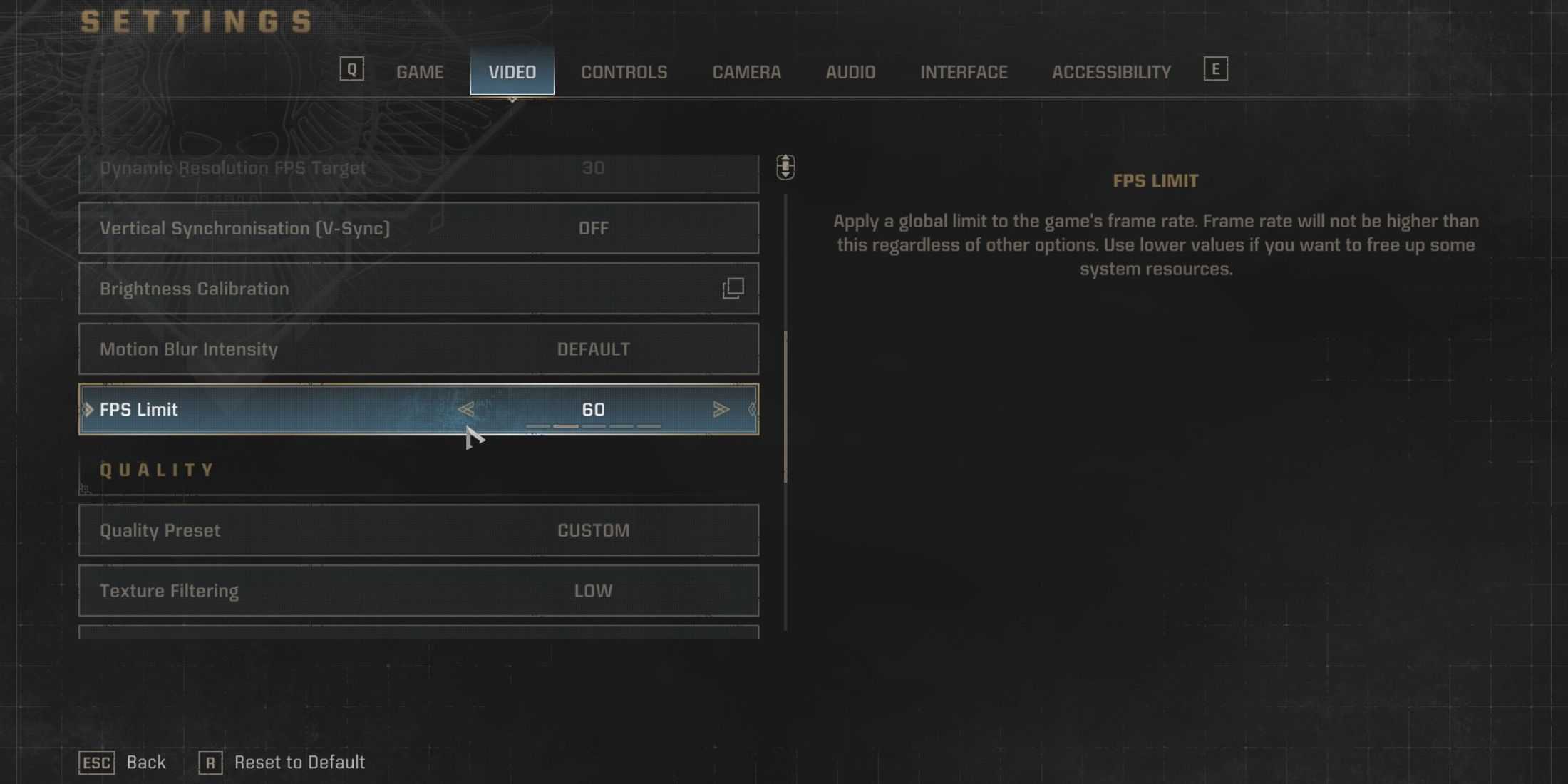Click Reset to Default button
1568x784 pixels.
tap(300, 762)
